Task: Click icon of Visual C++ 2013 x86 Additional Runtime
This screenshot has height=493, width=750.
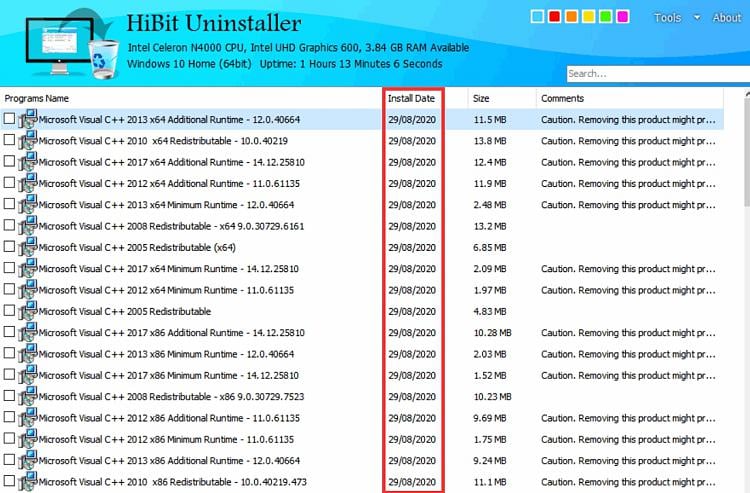Action: (28, 460)
